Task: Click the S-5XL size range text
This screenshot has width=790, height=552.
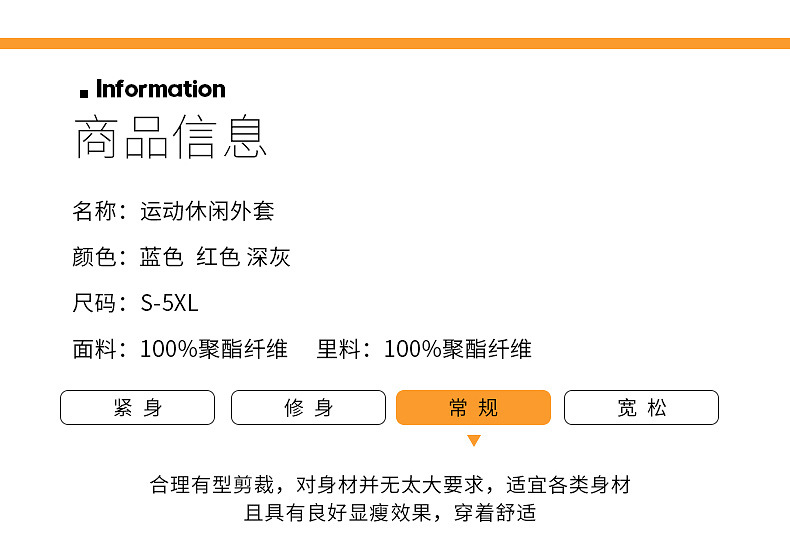Action: (169, 303)
